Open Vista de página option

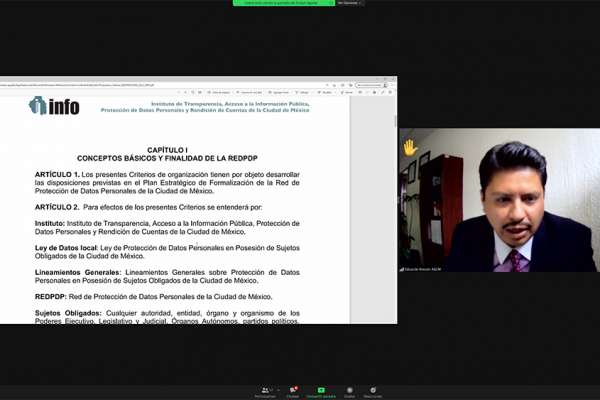(x=218, y=92)
